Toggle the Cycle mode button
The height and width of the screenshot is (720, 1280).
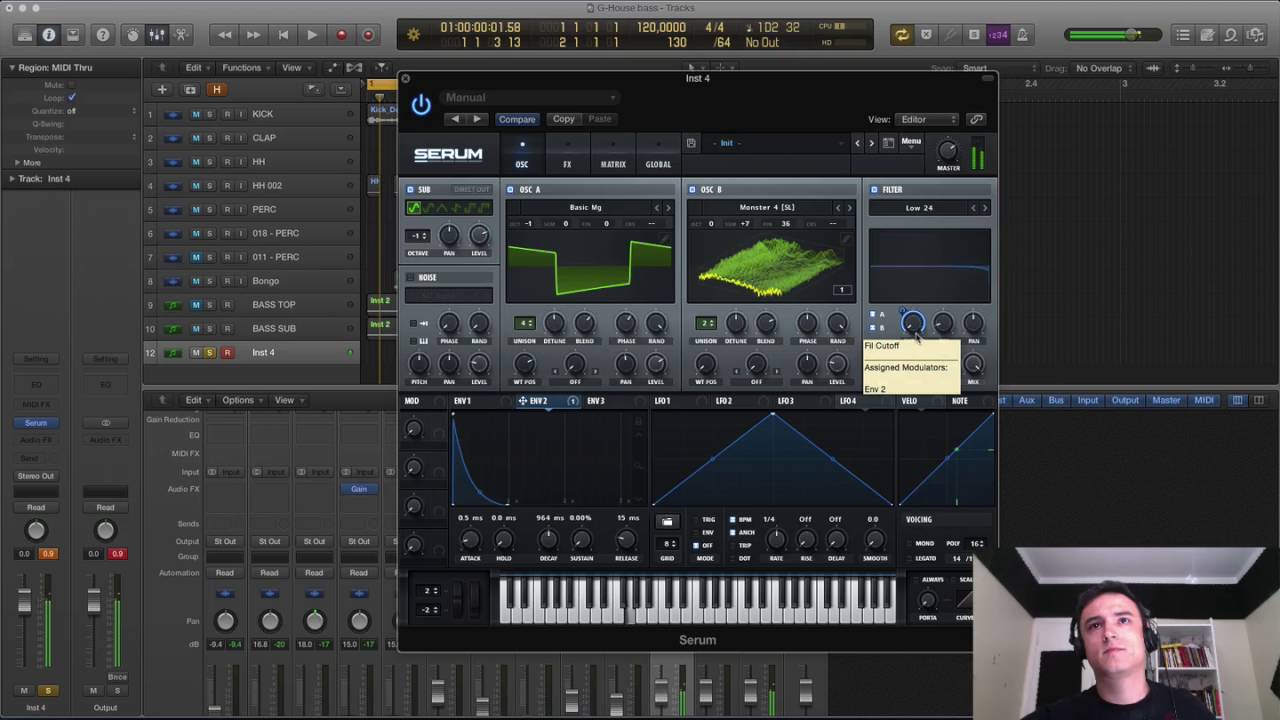[902, 35]
